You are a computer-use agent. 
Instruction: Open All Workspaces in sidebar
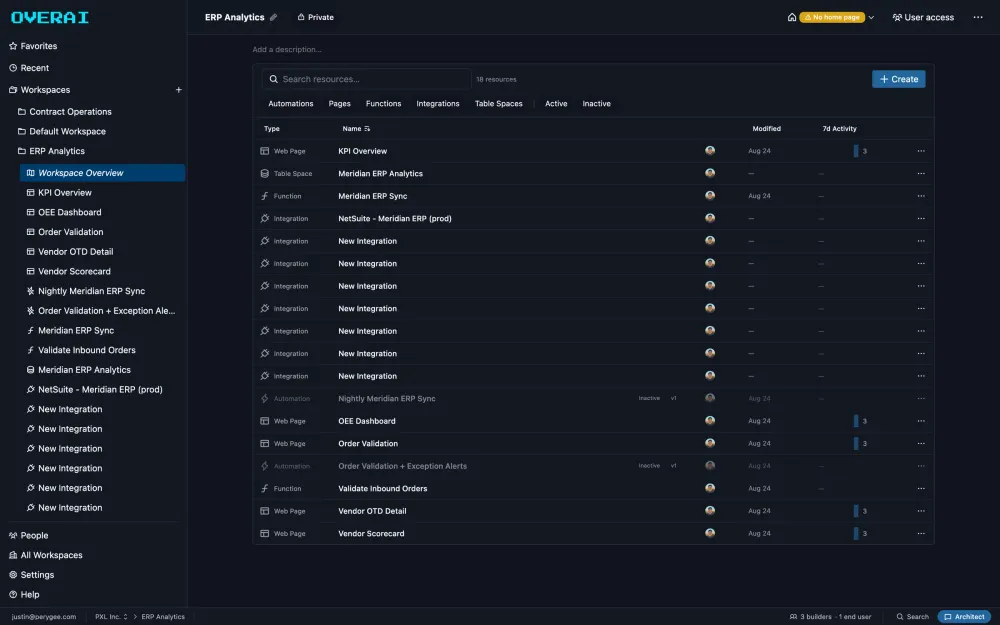click(x=45, y=555)
